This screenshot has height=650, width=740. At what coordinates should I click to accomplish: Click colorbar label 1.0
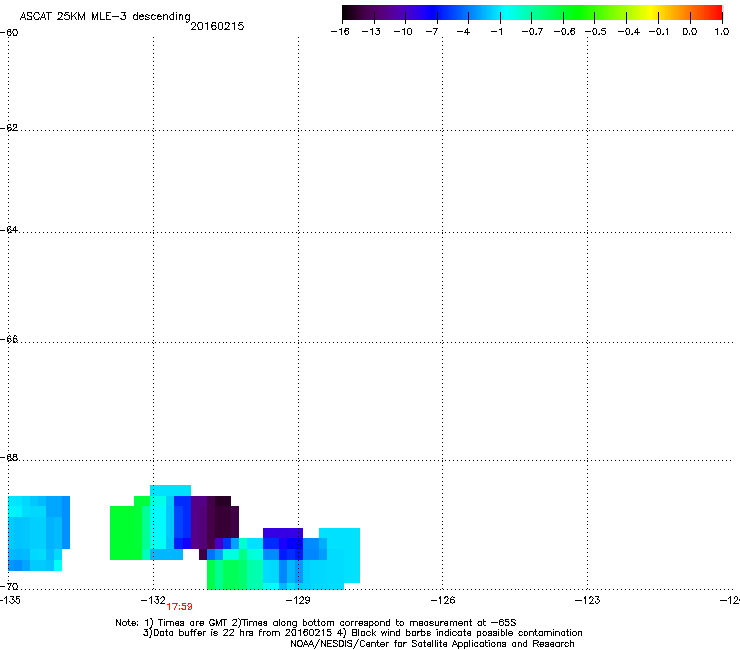pos(722,32)
